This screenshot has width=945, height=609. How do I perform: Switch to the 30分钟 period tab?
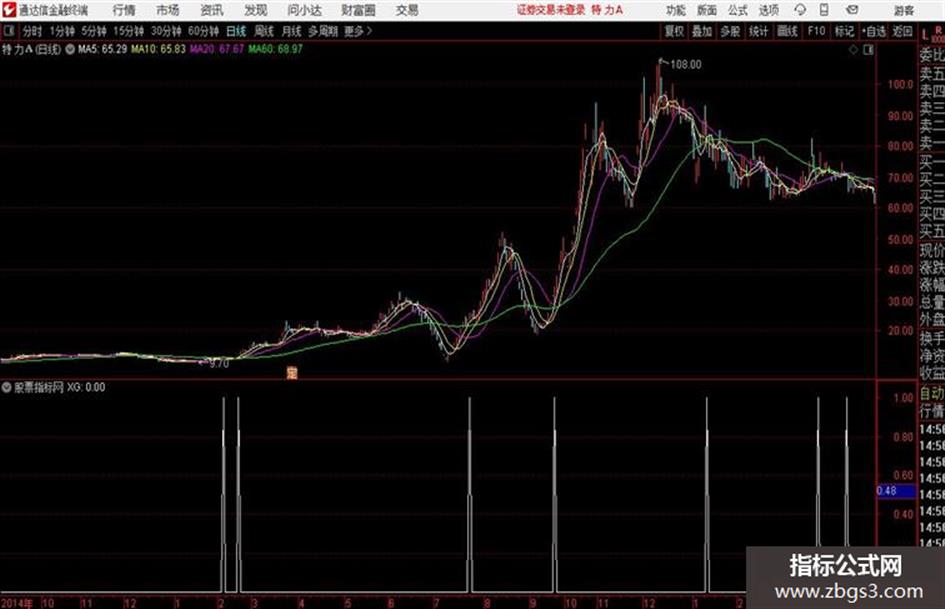(x=166, y=31)
